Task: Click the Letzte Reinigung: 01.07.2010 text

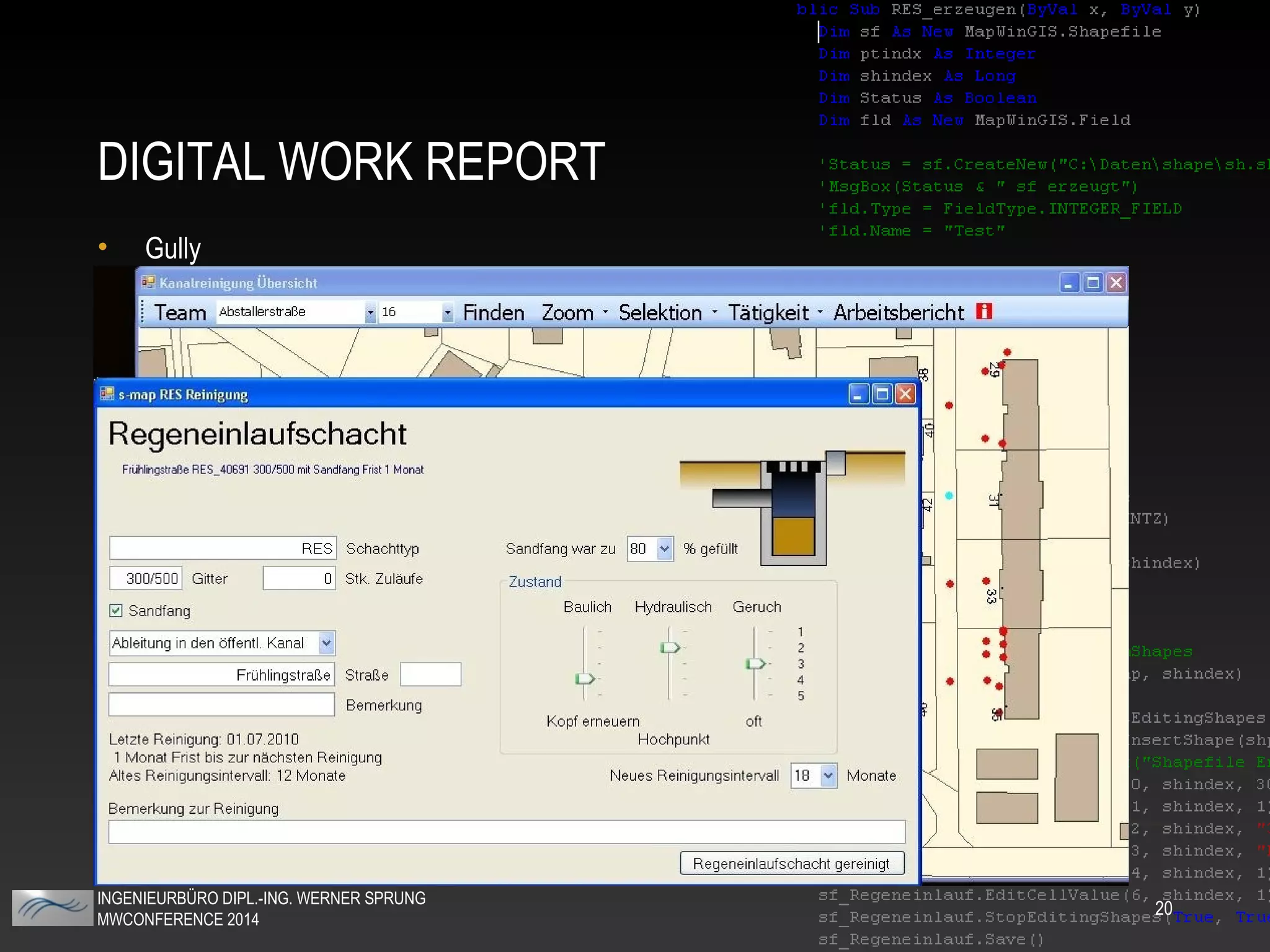Action: [204, 739]
